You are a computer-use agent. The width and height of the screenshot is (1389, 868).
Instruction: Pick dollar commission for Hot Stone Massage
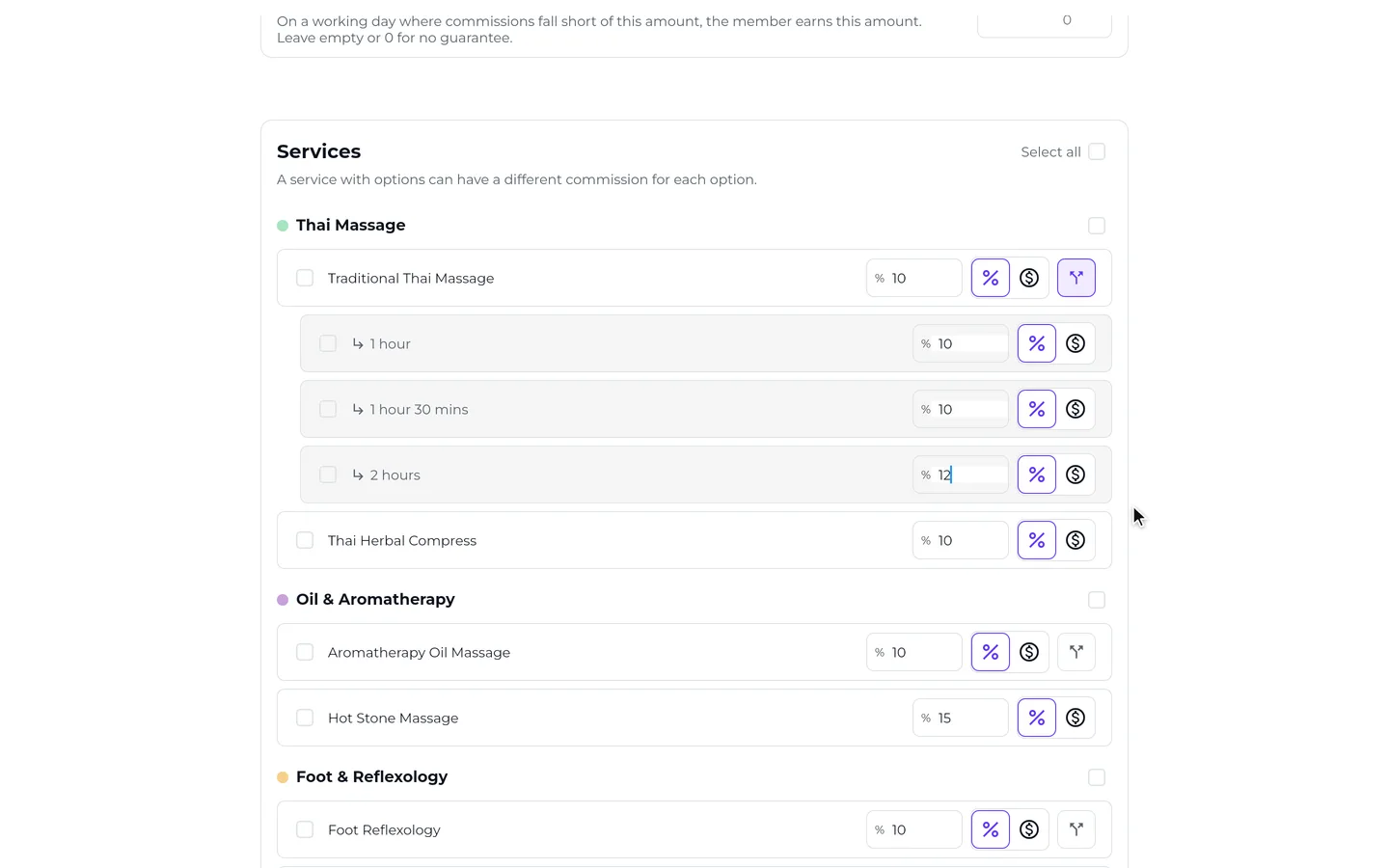coord(1076,718)
